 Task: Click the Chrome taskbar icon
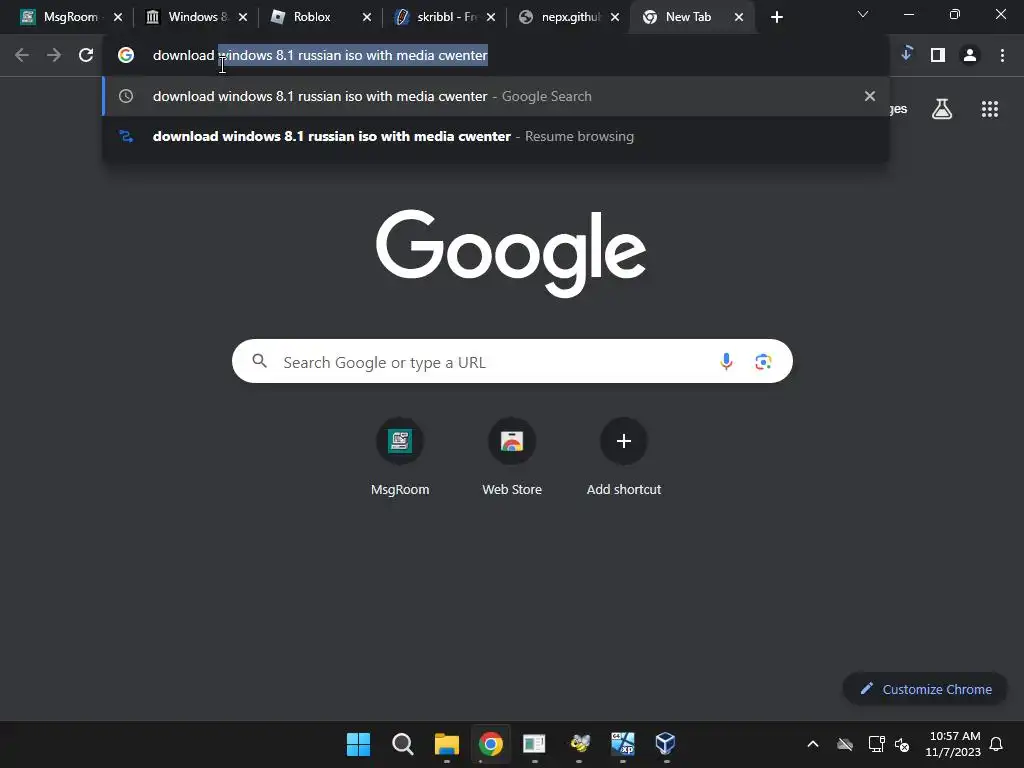[490, 744]
